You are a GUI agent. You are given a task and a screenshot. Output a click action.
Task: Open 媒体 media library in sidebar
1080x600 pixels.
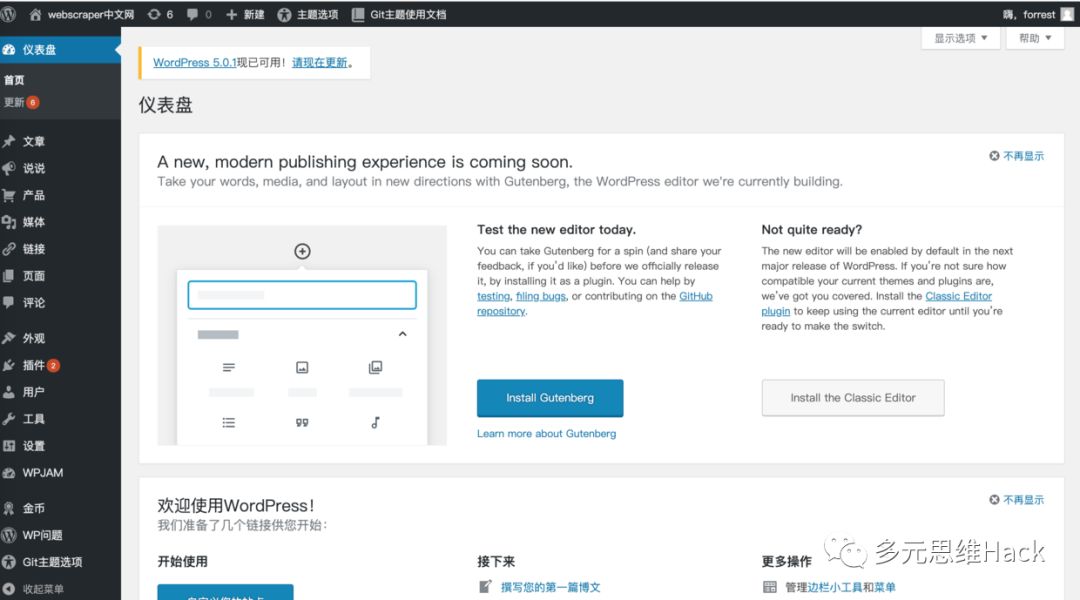click(60, 222)
